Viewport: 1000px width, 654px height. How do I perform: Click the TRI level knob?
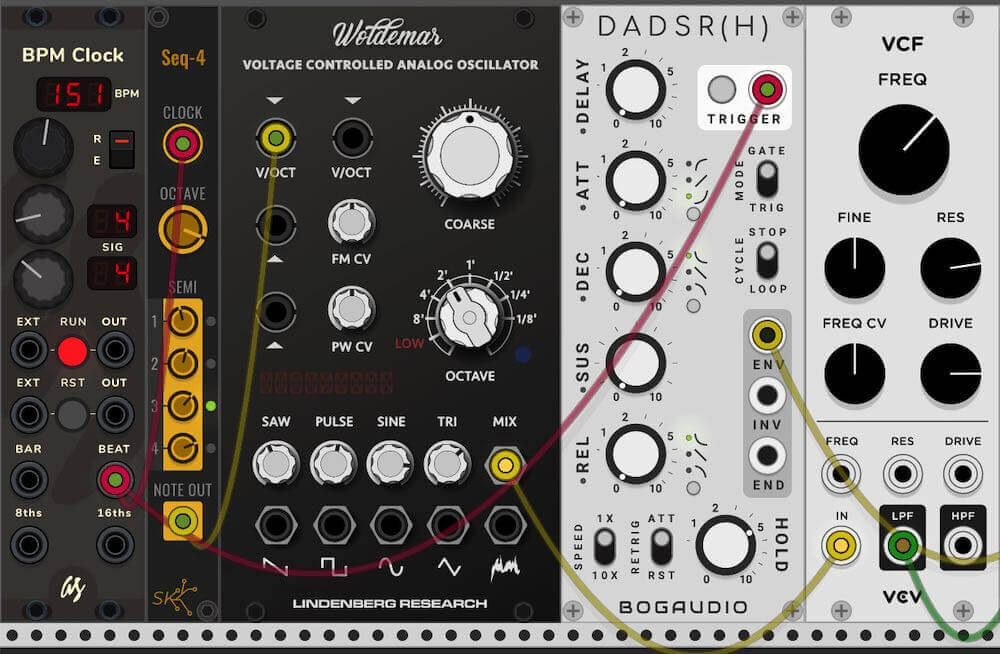point(447,463)
